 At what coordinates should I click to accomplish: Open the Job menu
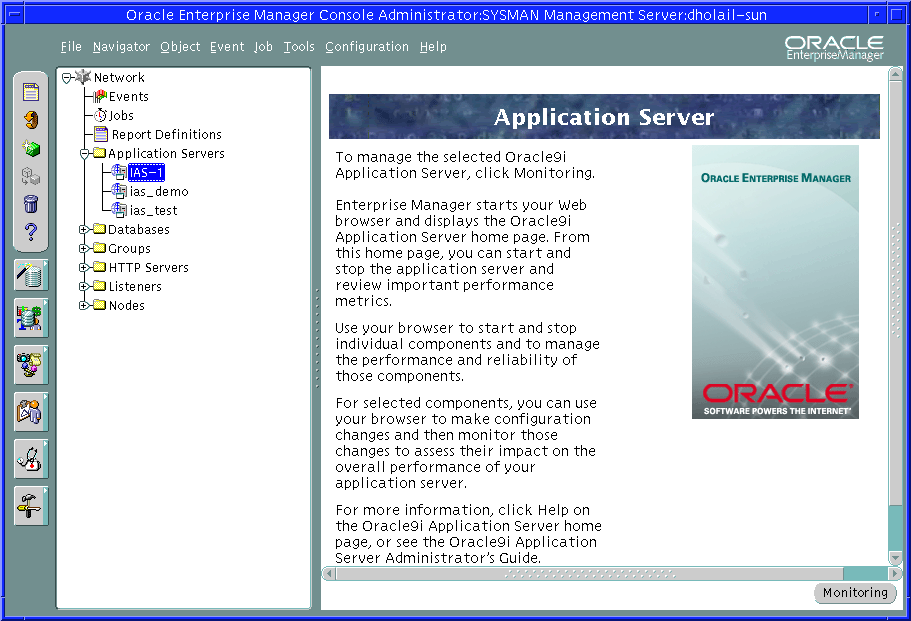(263, 46)
